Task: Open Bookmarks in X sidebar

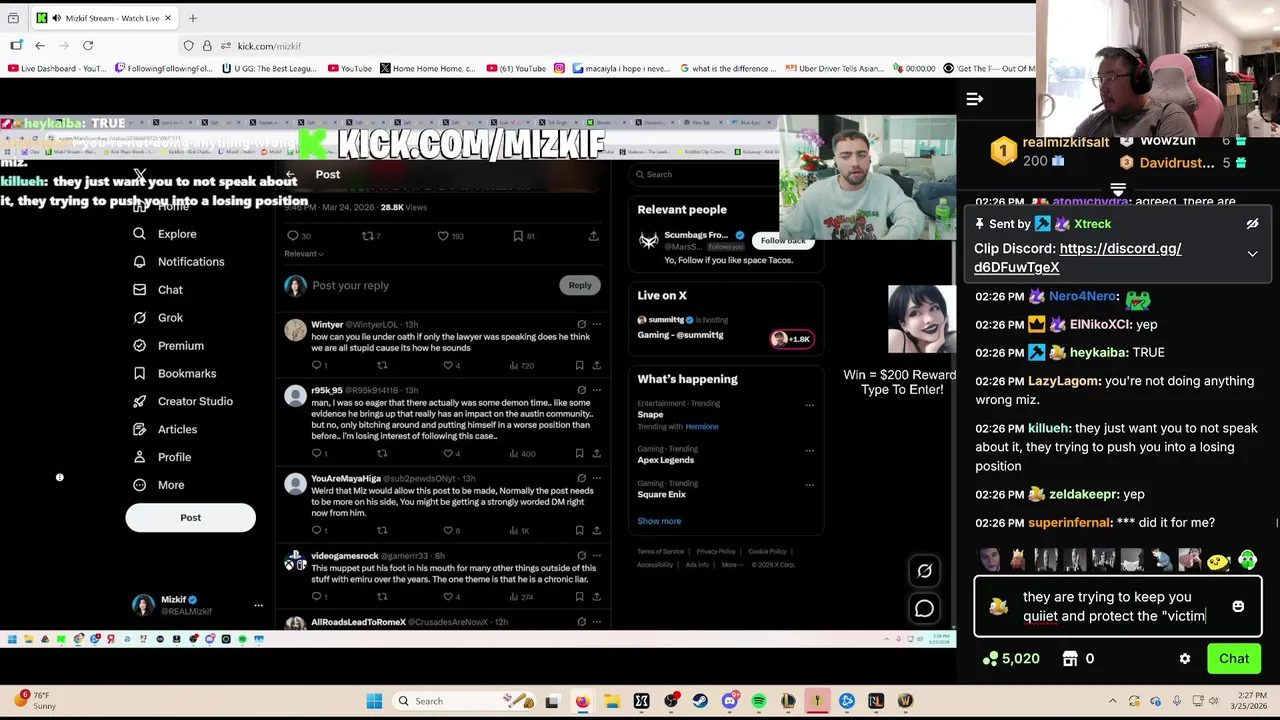Action: [174, 374]
